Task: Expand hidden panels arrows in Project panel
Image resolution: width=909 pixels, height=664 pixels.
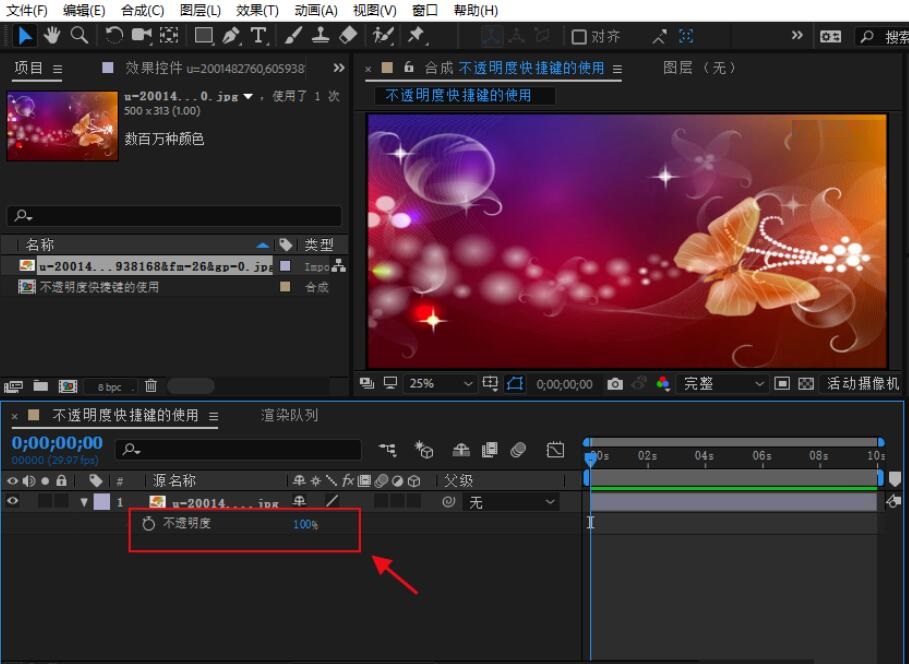Action: pos(339,68)
